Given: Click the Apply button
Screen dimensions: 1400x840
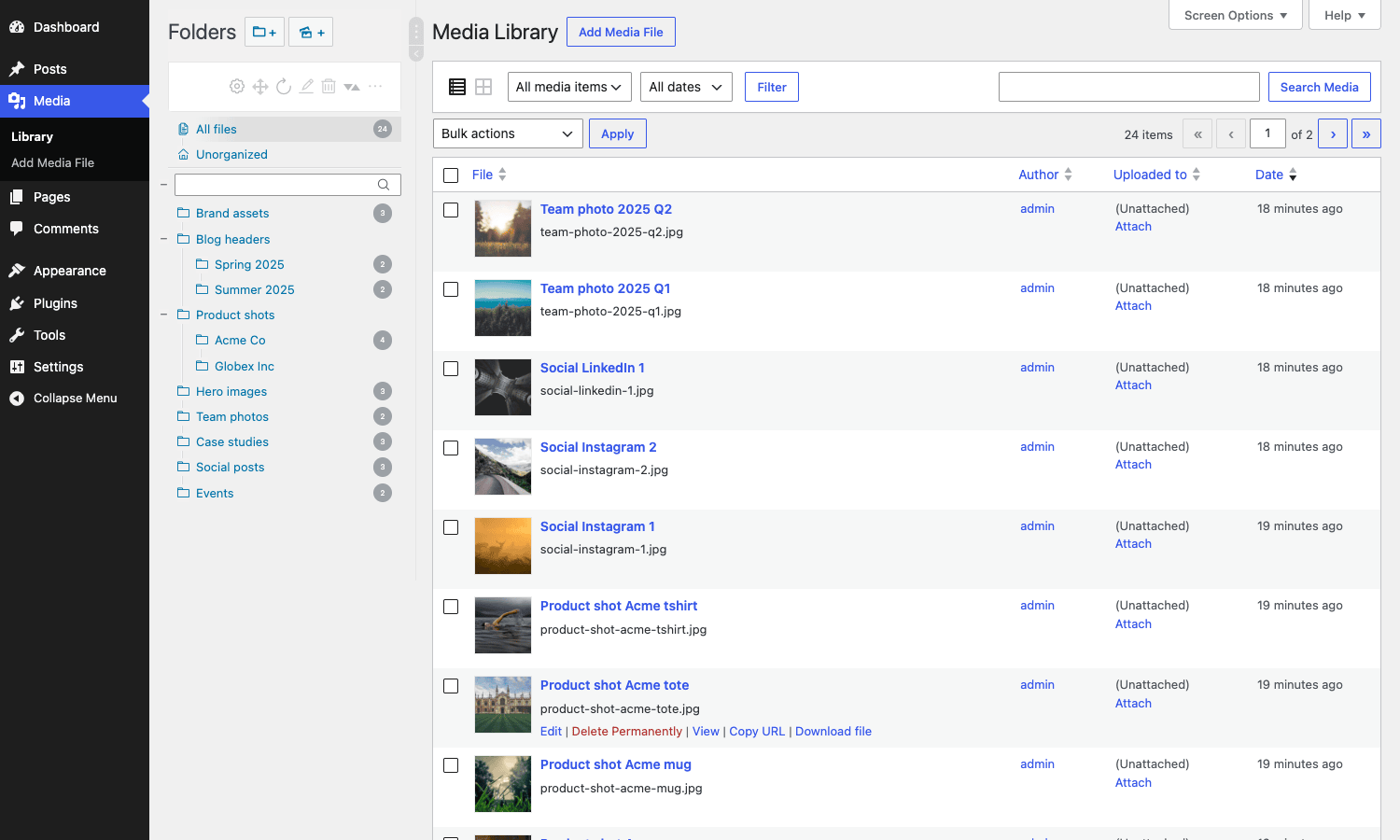Looking at the screenshot, I should point(618,133).
